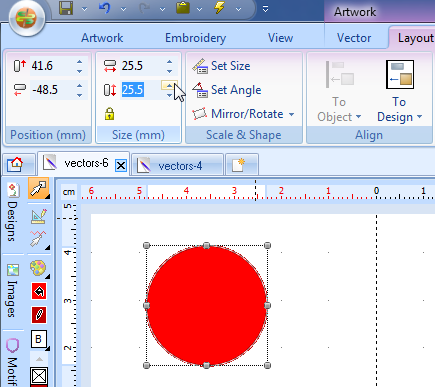The image size is (435, 387).
Task: Click the selected height field 25.5
Action: tap(140, 90)
